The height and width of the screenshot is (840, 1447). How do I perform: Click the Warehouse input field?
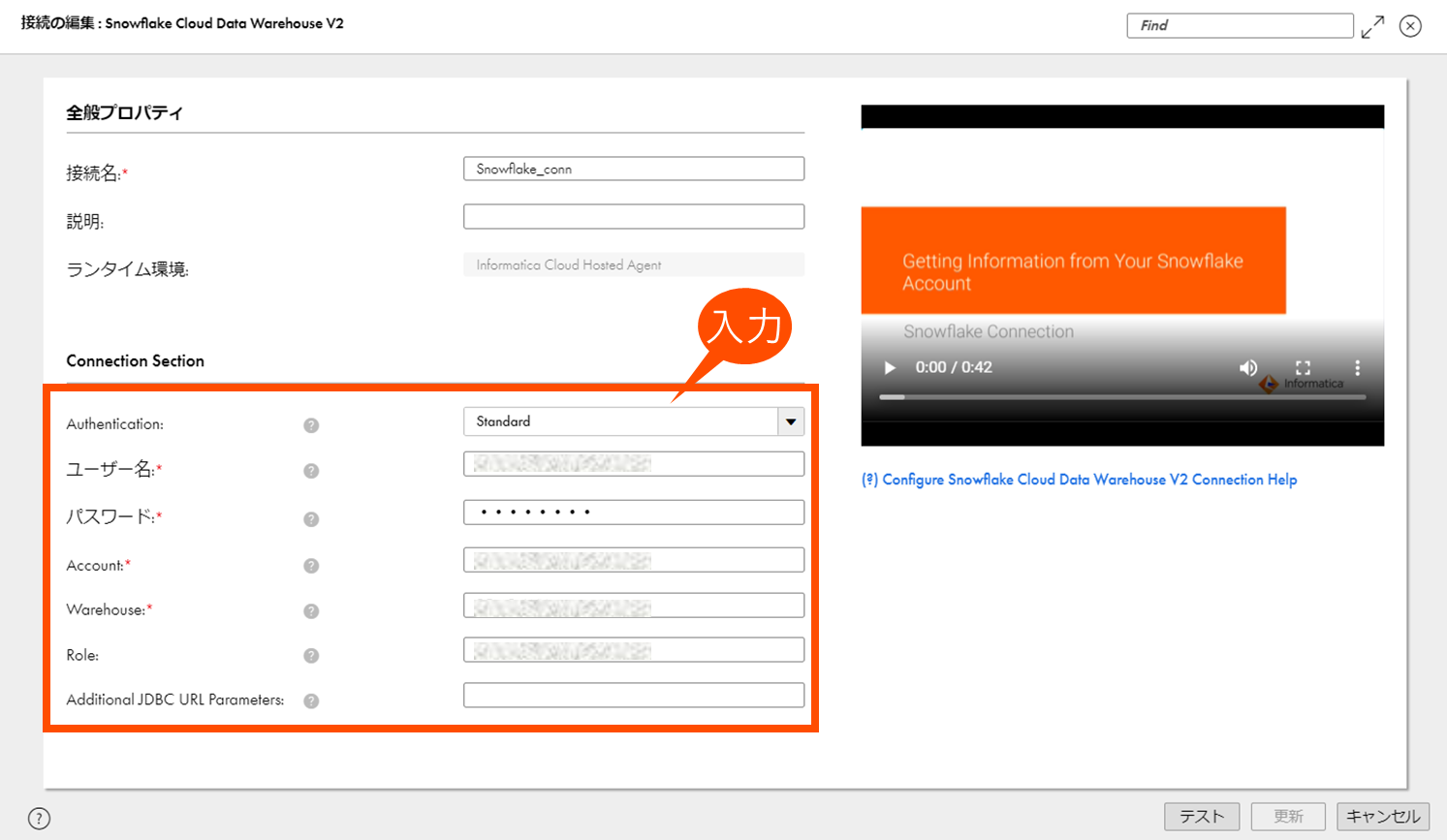[x=634, y=606]
